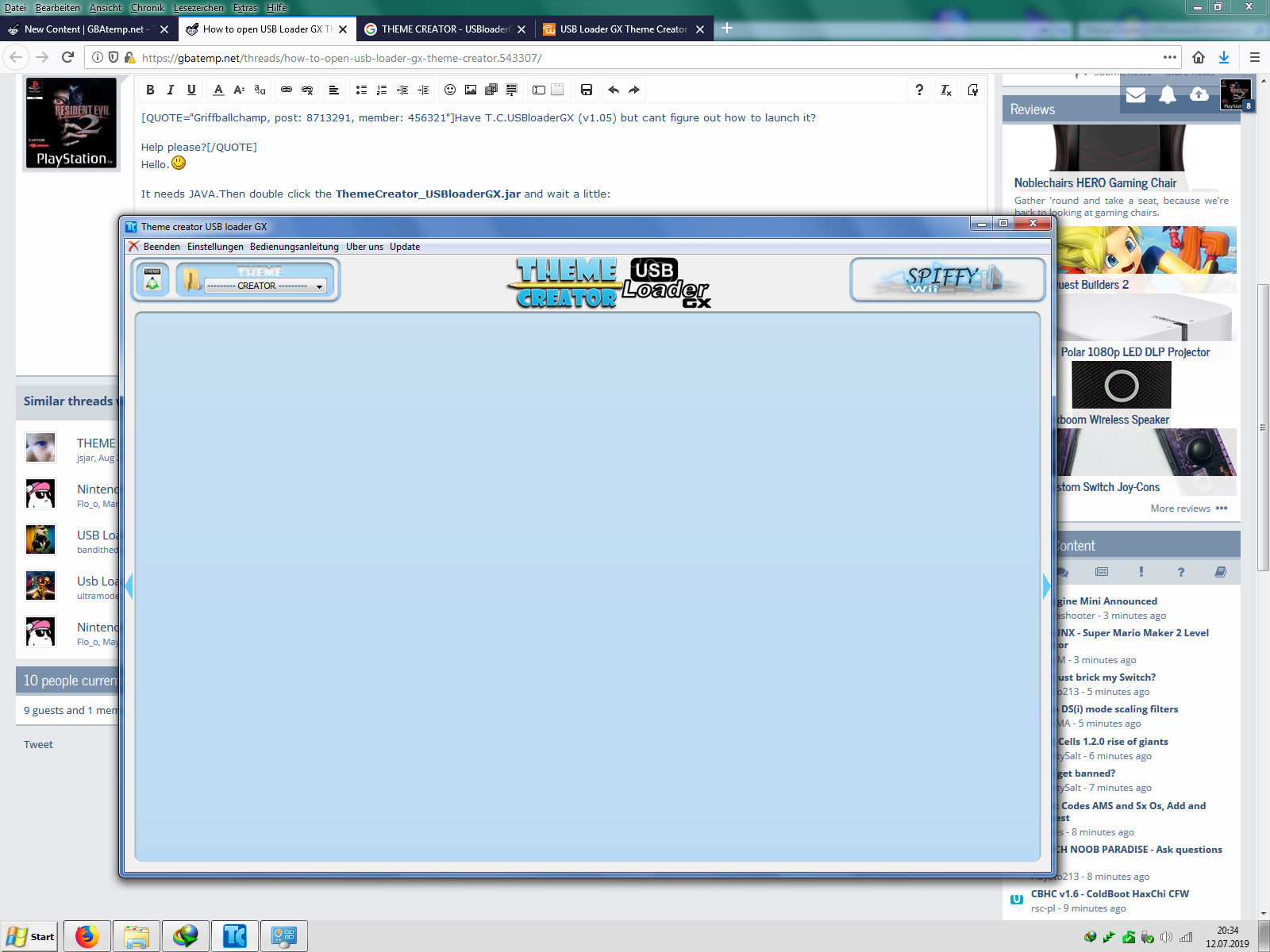1270x952 pixels.
Task: Click the inline spoiler icon
Action: [539, 90]
